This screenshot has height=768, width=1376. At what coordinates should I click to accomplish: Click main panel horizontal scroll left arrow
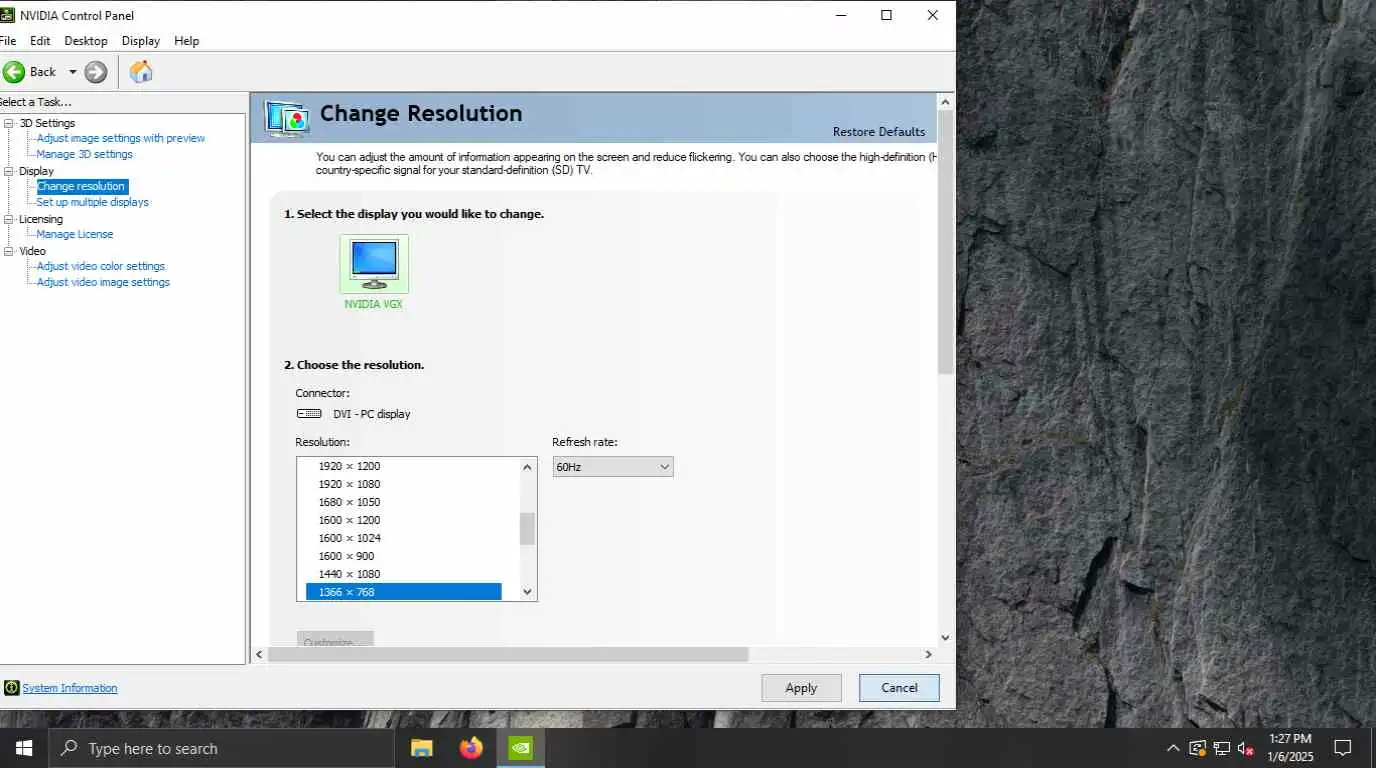tap(259, 654)
